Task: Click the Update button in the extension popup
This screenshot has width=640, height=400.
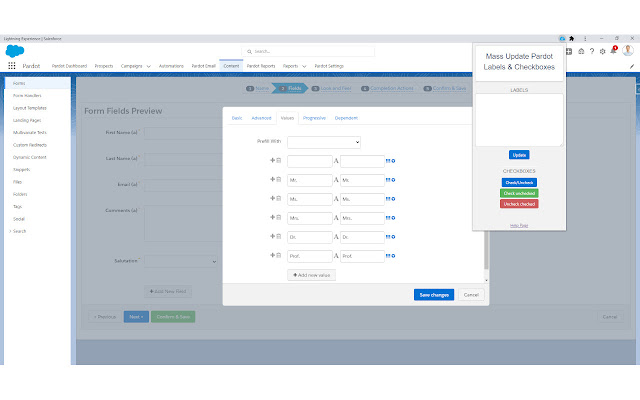Action: [519, 155]
